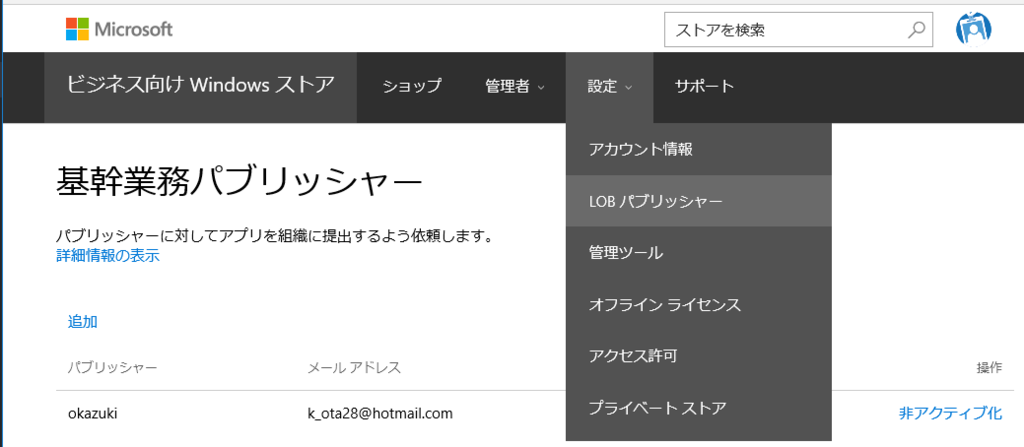Select アカウント情報 from settings menu

tap(699, 149)
